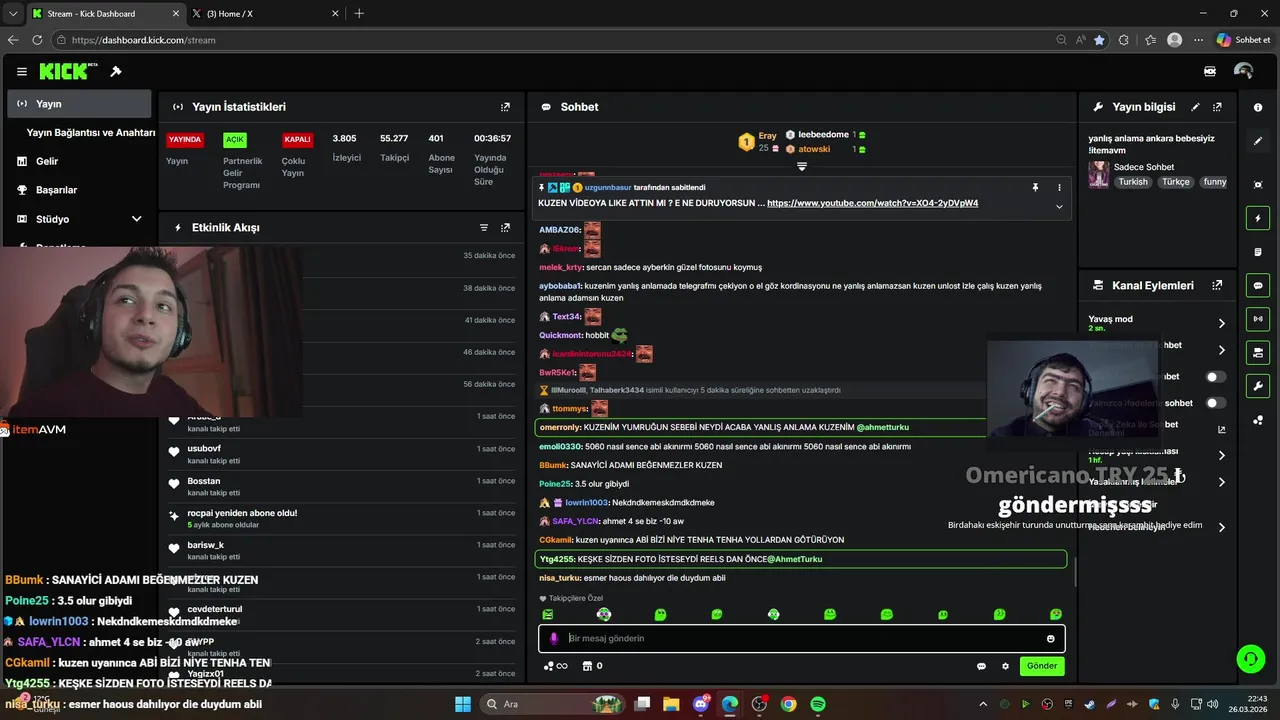Click the chat bubble icon beside settings gear
The image size is (1280, 720).
[981, 666]
